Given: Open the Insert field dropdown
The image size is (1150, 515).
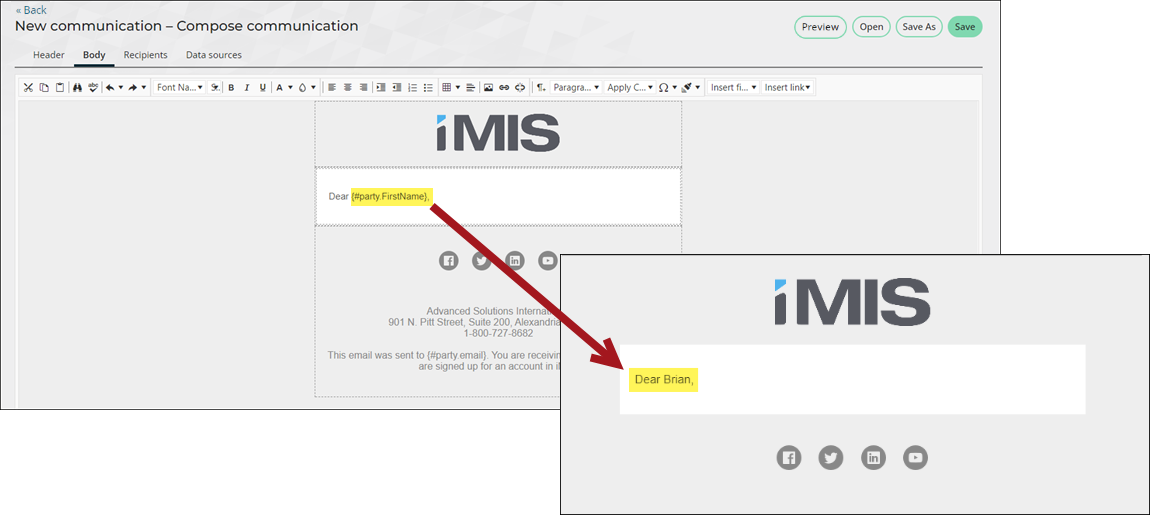Looking at the screenshot, I should (733, 87).
